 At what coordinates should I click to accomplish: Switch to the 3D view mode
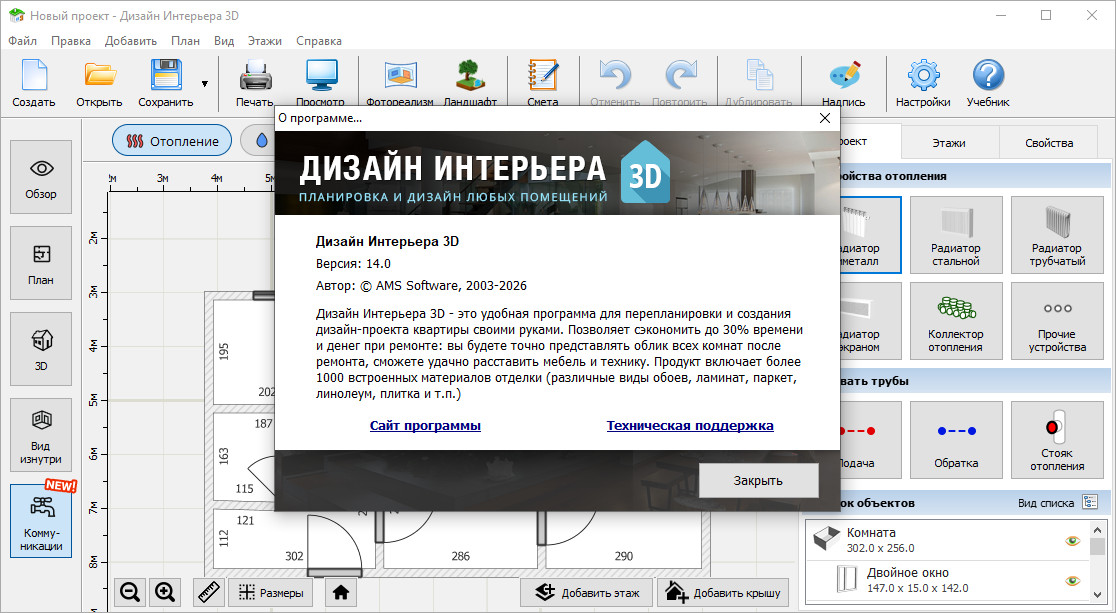[41, 348]
